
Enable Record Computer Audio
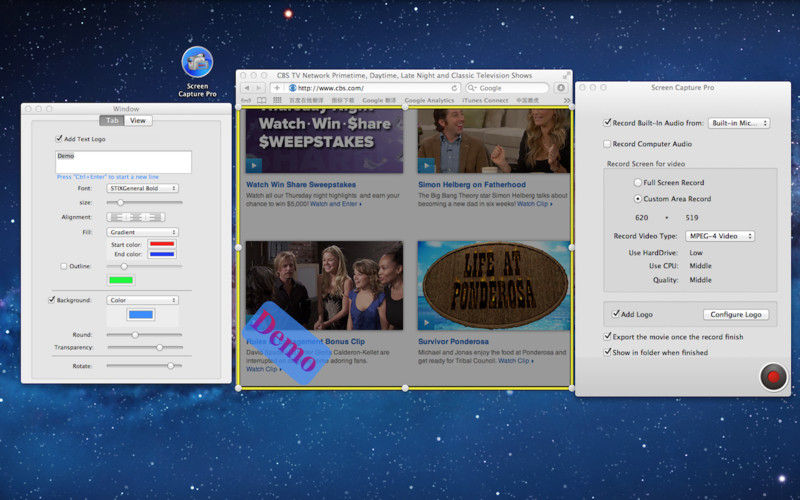pos(607,144)
